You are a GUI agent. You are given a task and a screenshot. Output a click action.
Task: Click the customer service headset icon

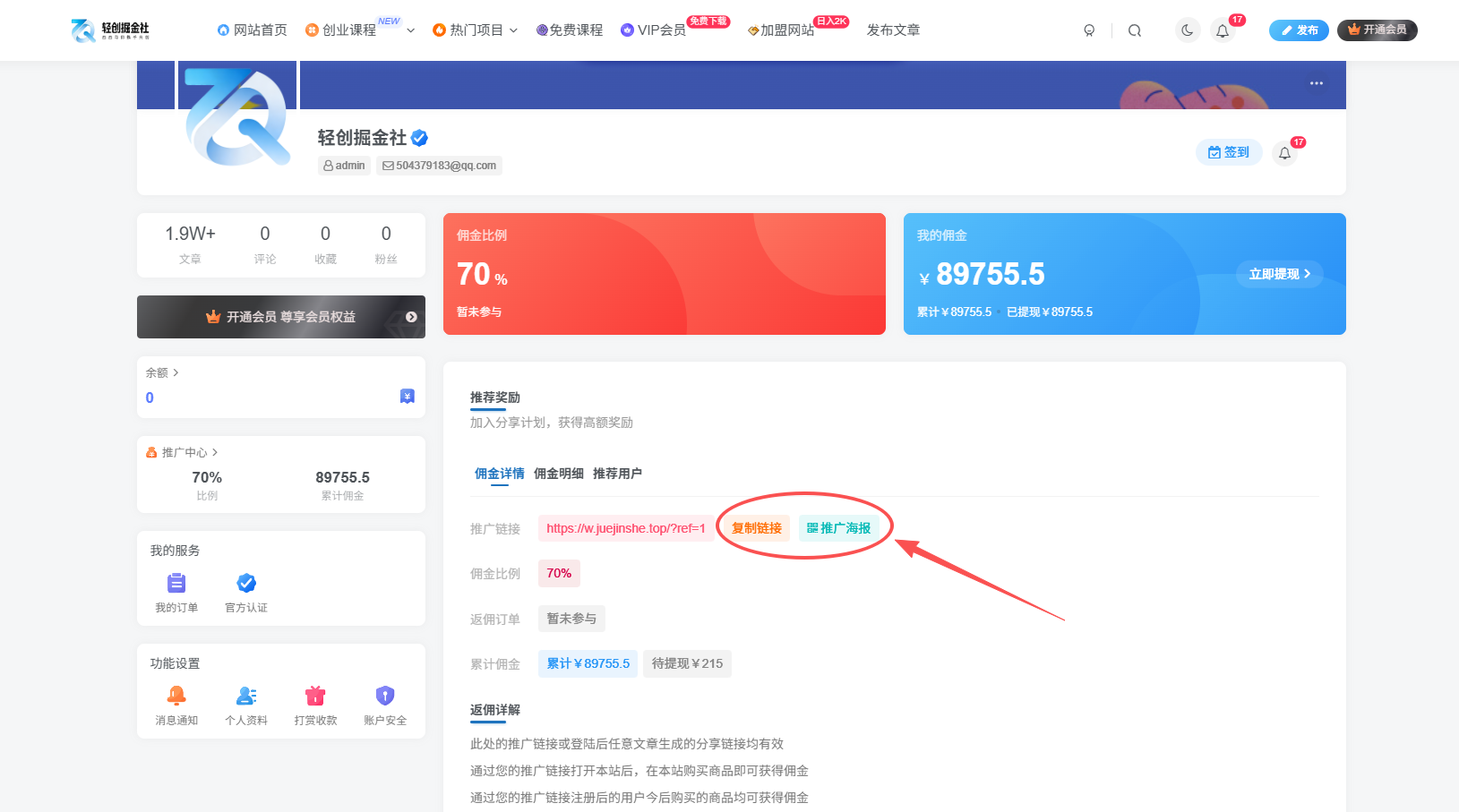(x=1089, y=30)
